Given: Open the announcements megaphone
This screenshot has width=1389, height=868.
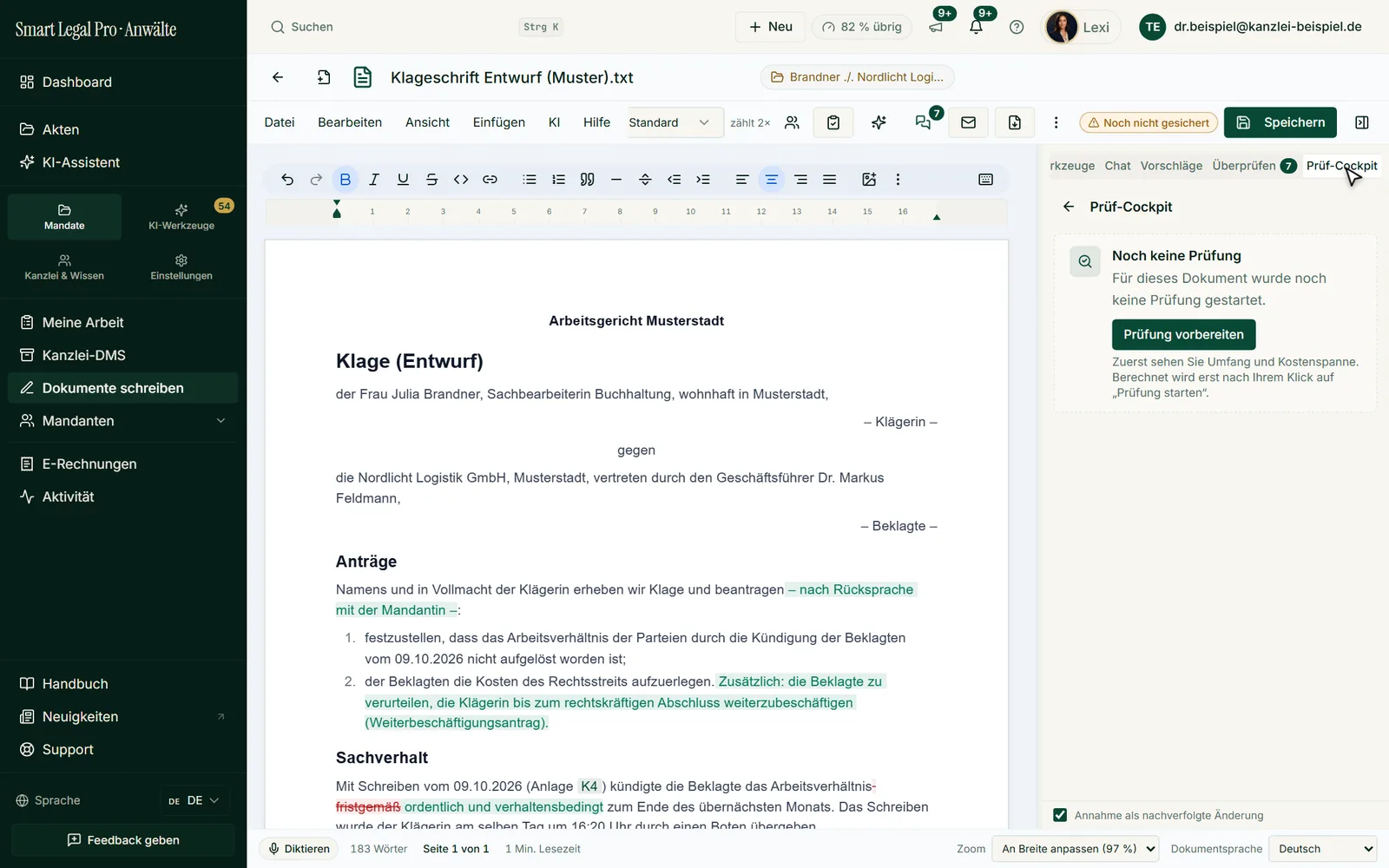Looking at the screenshot, I should tap(936, 26).
